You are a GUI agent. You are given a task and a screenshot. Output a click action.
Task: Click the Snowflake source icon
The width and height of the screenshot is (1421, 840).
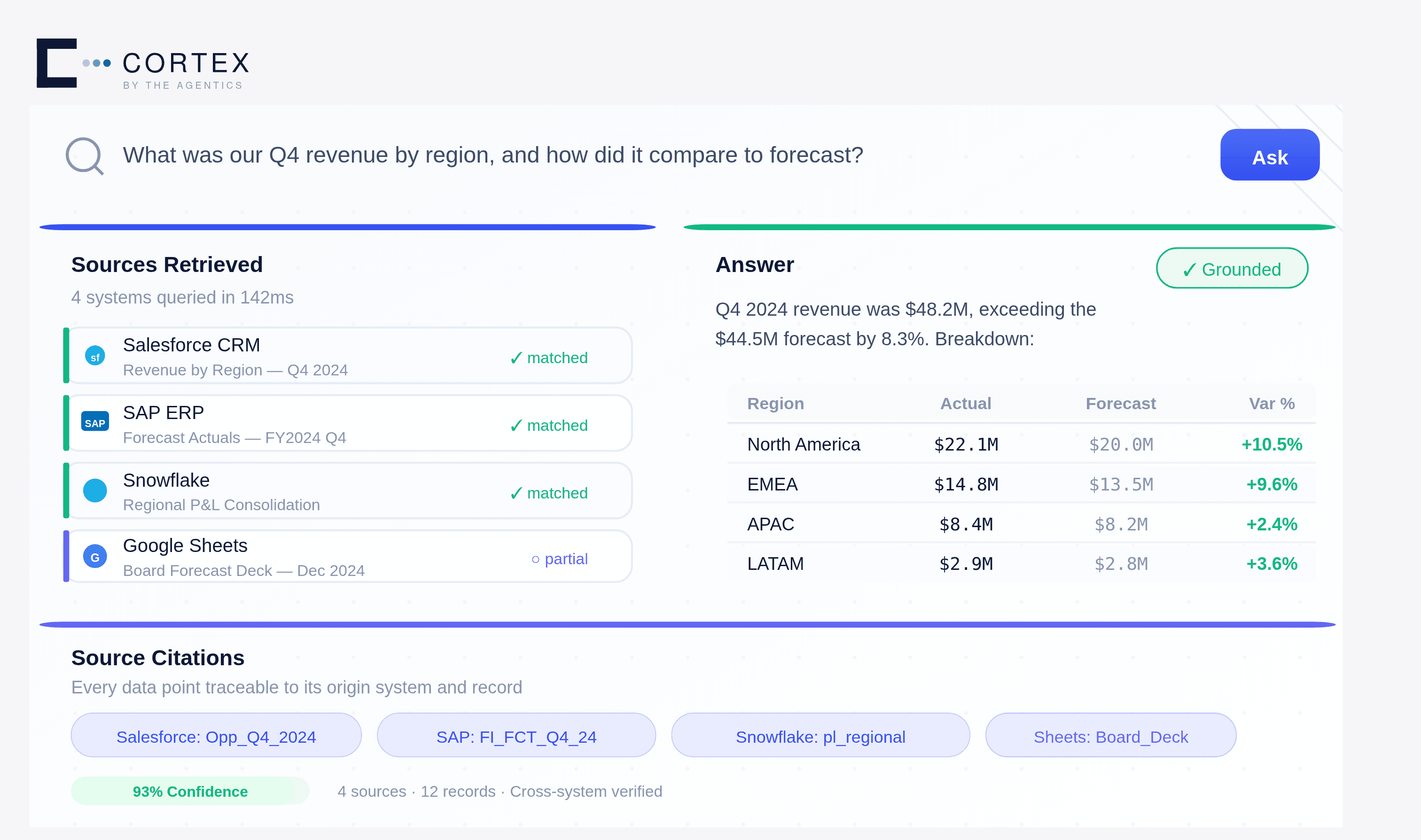95,490
